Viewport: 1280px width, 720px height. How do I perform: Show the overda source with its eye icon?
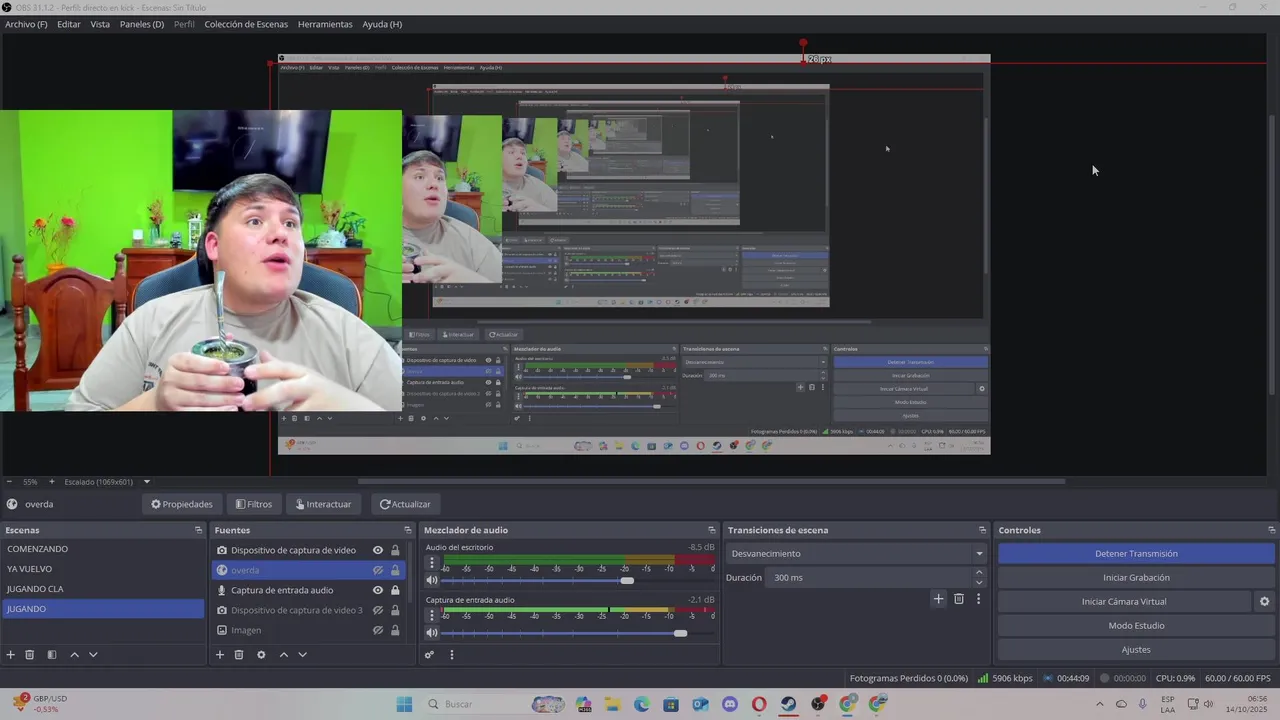click(378, 570)
